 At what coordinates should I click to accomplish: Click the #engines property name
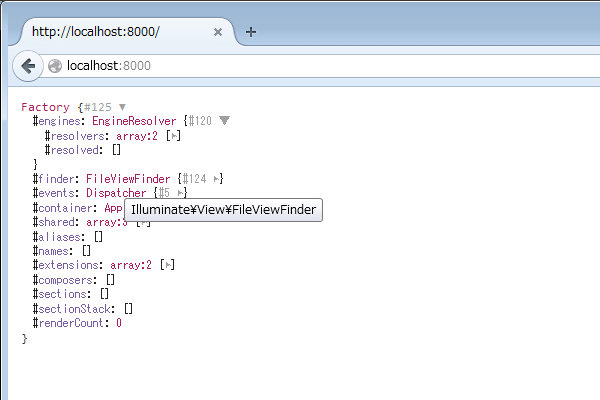[57, 121]
